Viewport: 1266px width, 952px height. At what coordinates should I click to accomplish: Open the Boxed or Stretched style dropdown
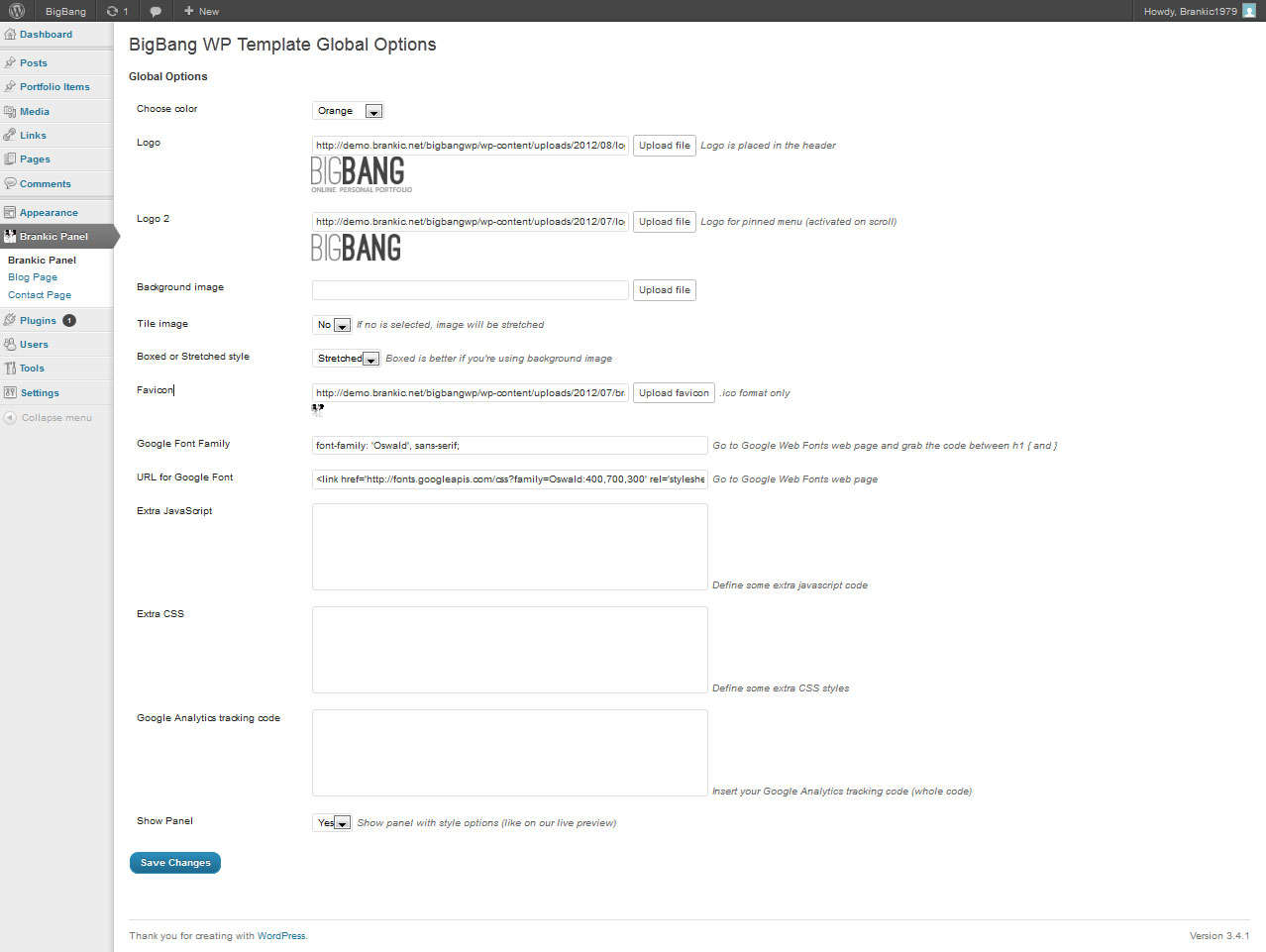[347, 359]
